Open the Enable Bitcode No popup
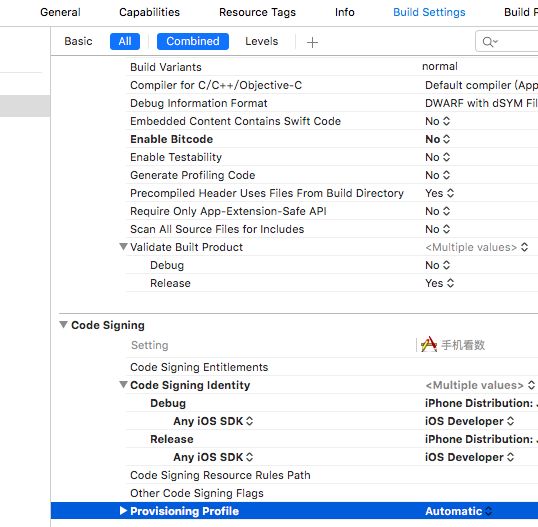538x527 pixels. 437,139
